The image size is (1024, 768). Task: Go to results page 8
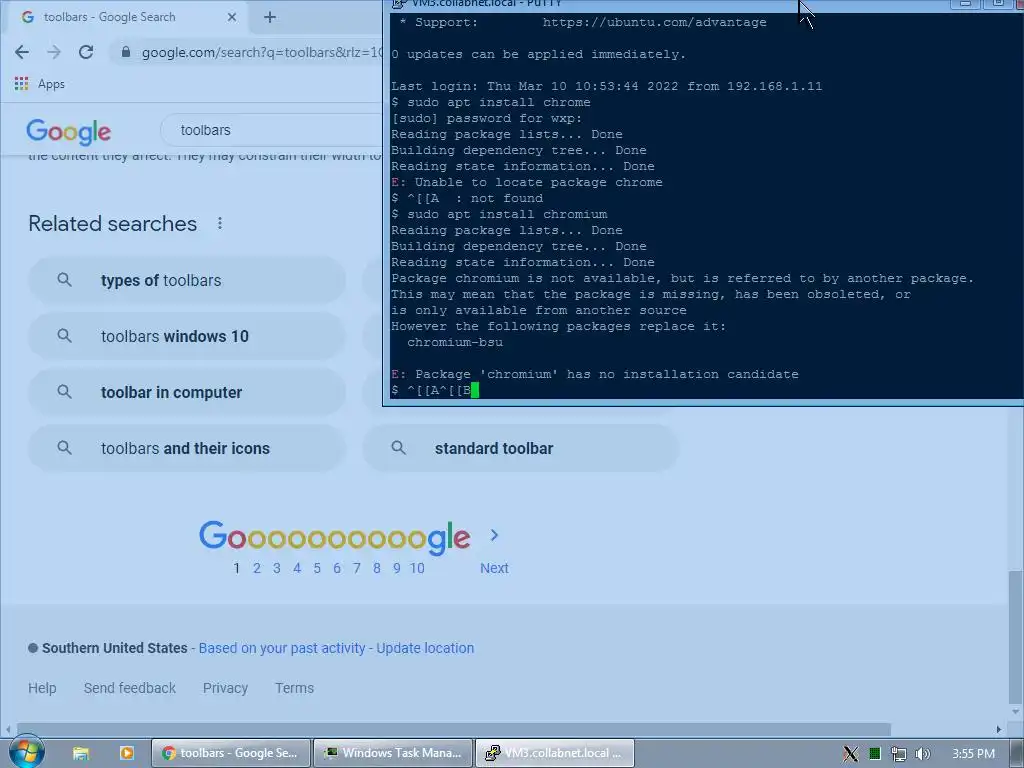[377, 568]
